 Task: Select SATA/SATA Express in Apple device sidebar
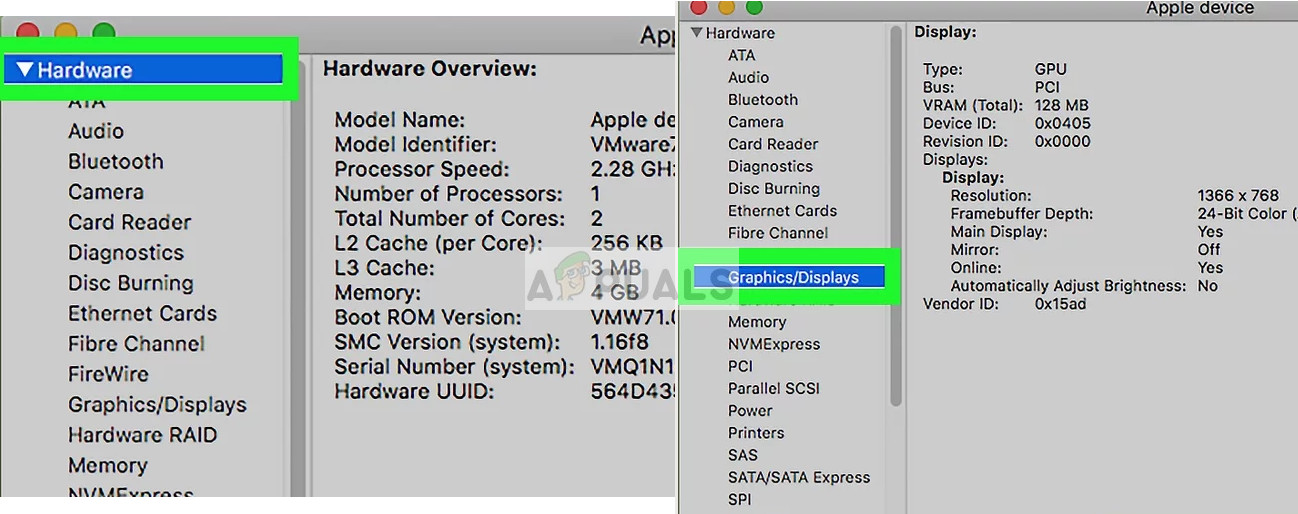(x=799, y=477)
